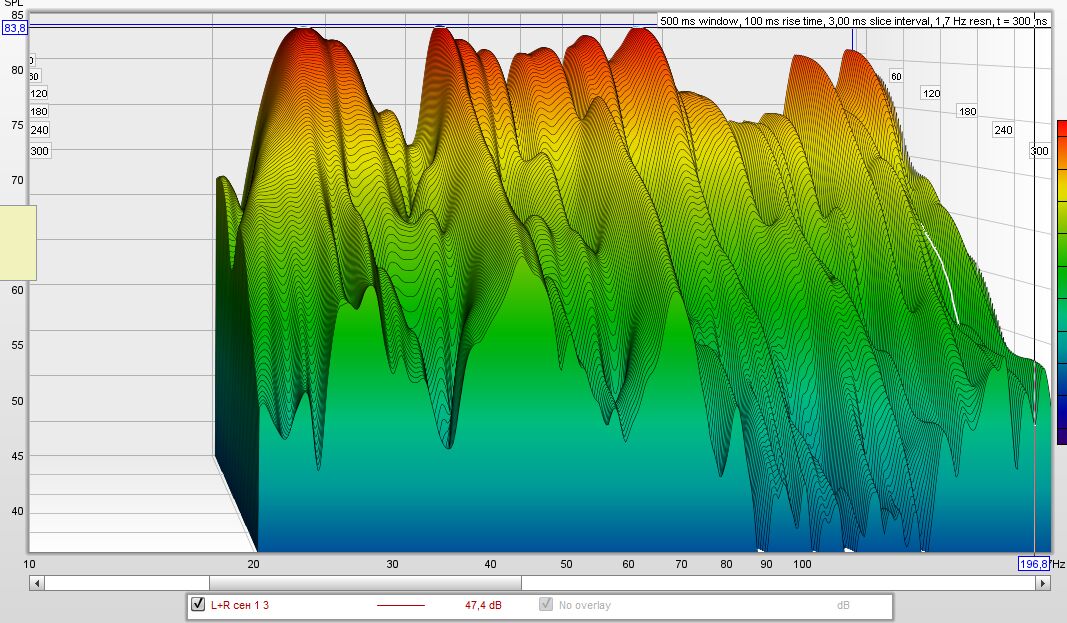Viewport: 1067px width, 623px height.
Task: Click the waterfall settings caption text
Action: pyautogui.click(x=853, y=20)
